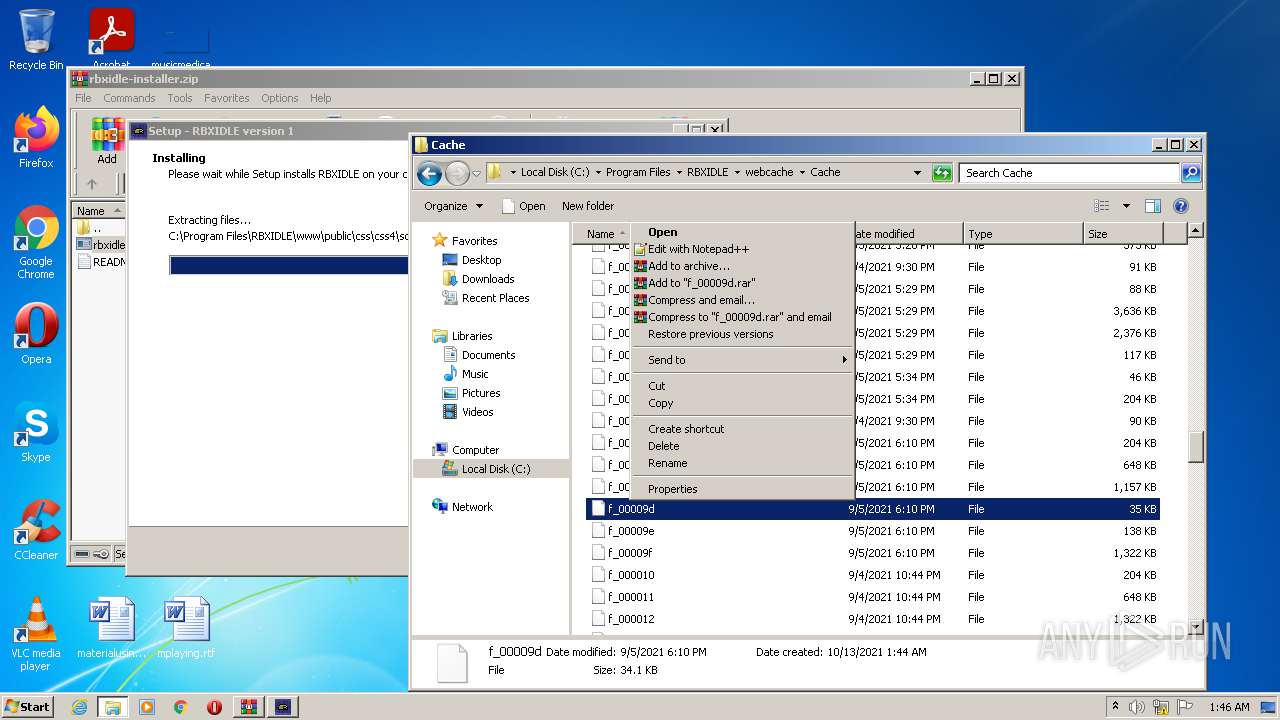Click the search magnifier icon

click(1191, 173)
